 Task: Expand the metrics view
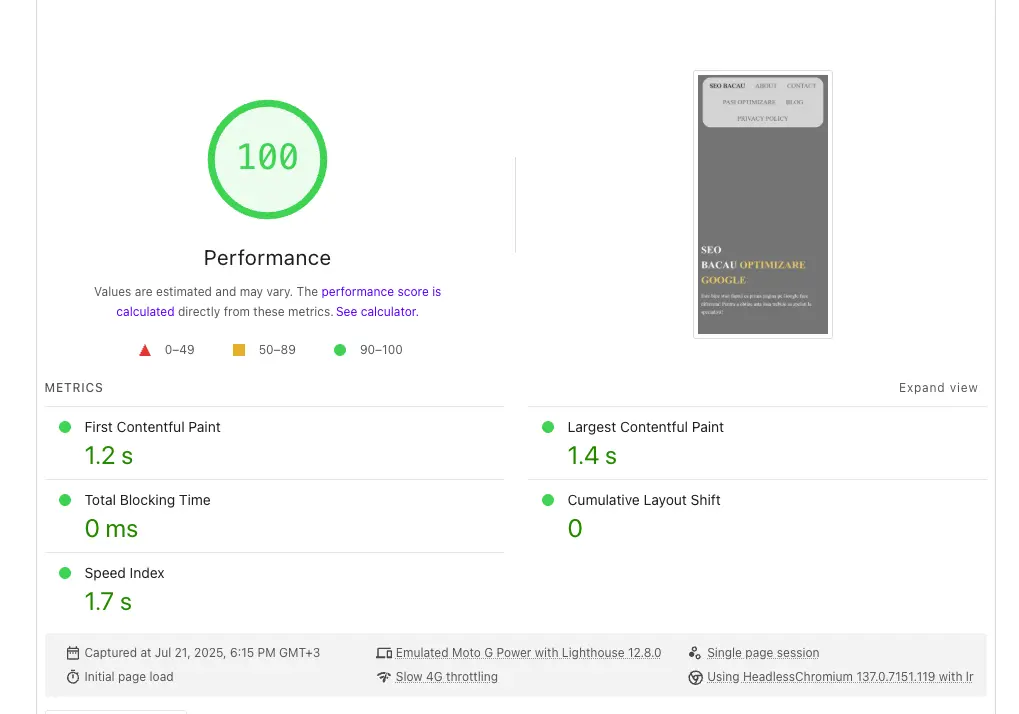938,388
